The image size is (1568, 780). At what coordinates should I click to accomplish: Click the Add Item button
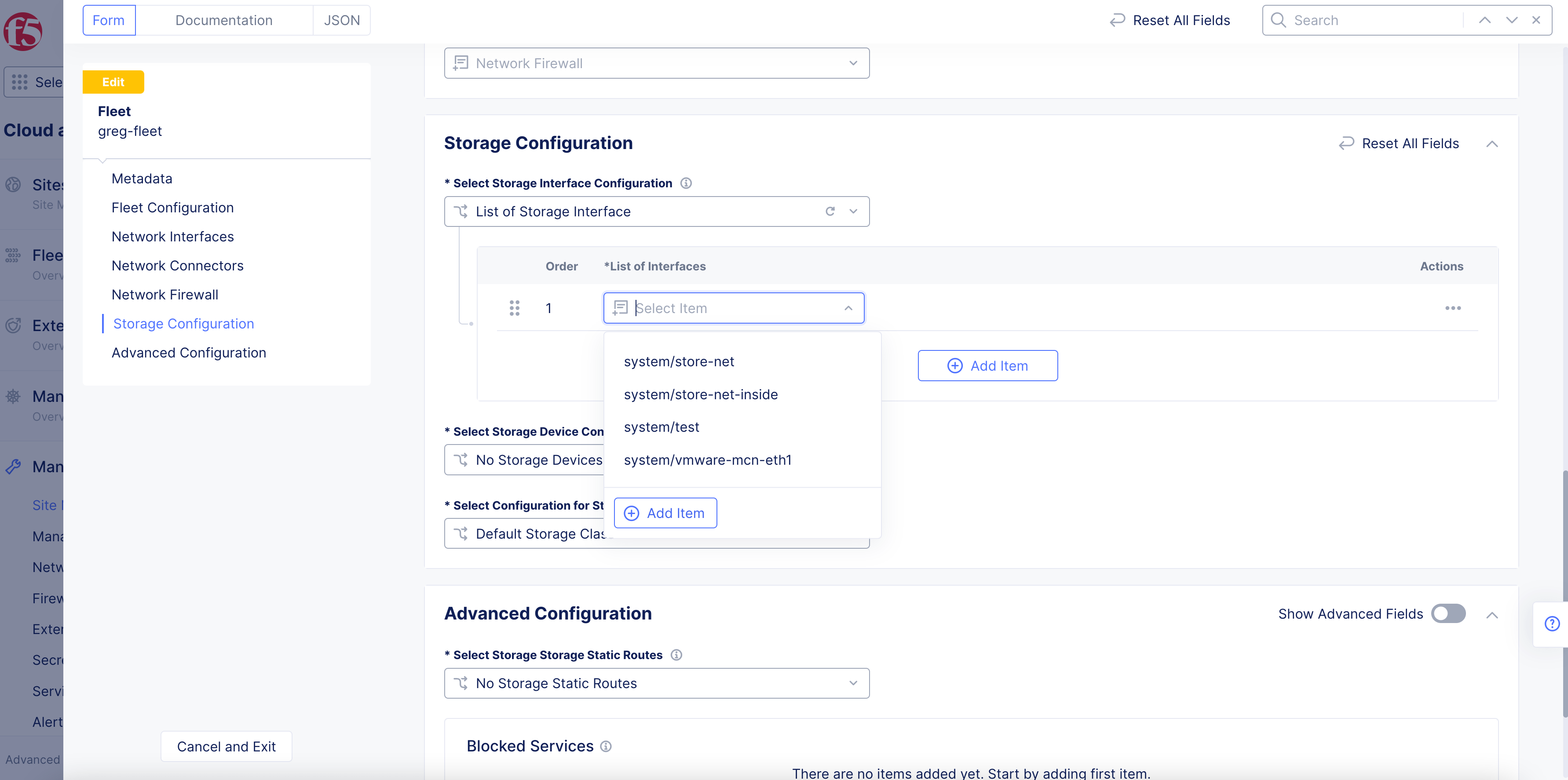[987, 365]
